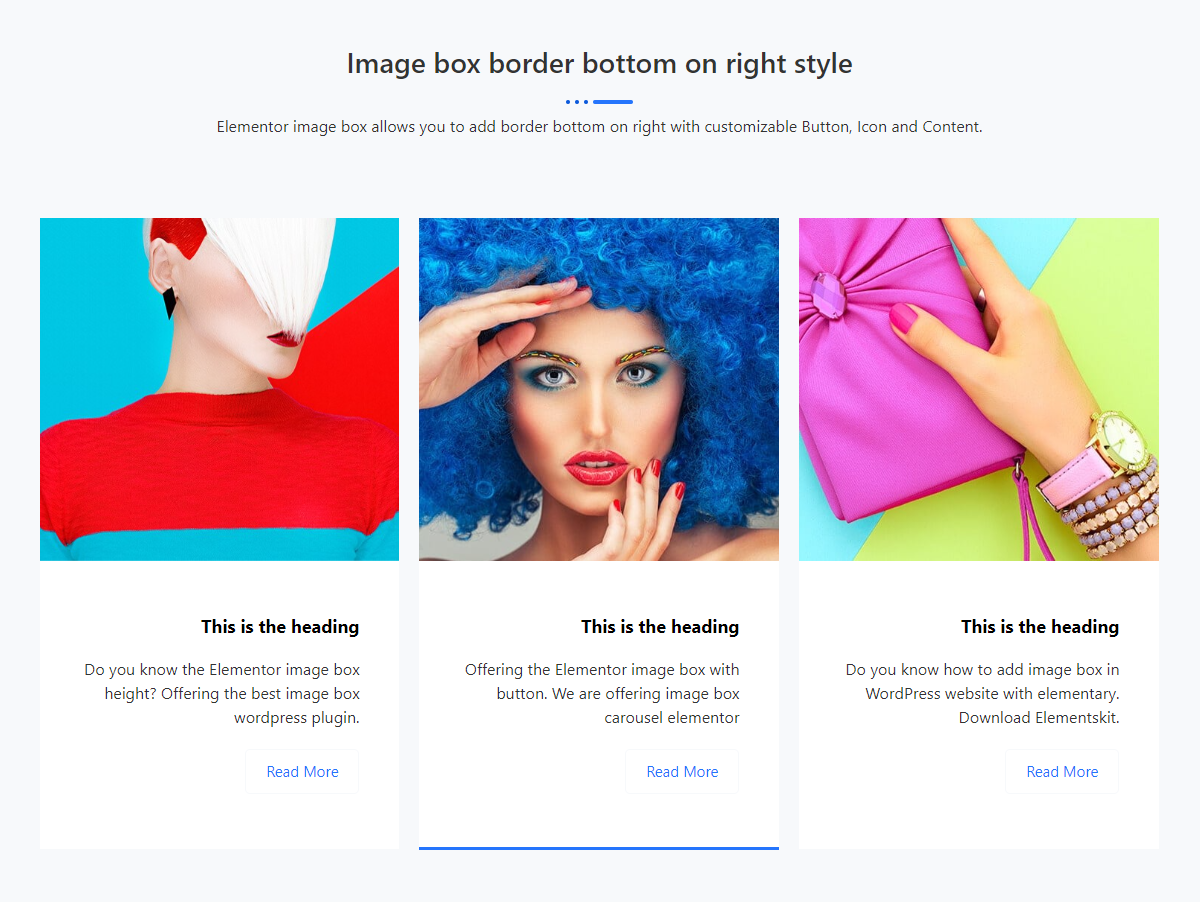Viewport: 1200px width, 902px height.
Task: Click Read More in the first card
Action: (x=302, y=772)
